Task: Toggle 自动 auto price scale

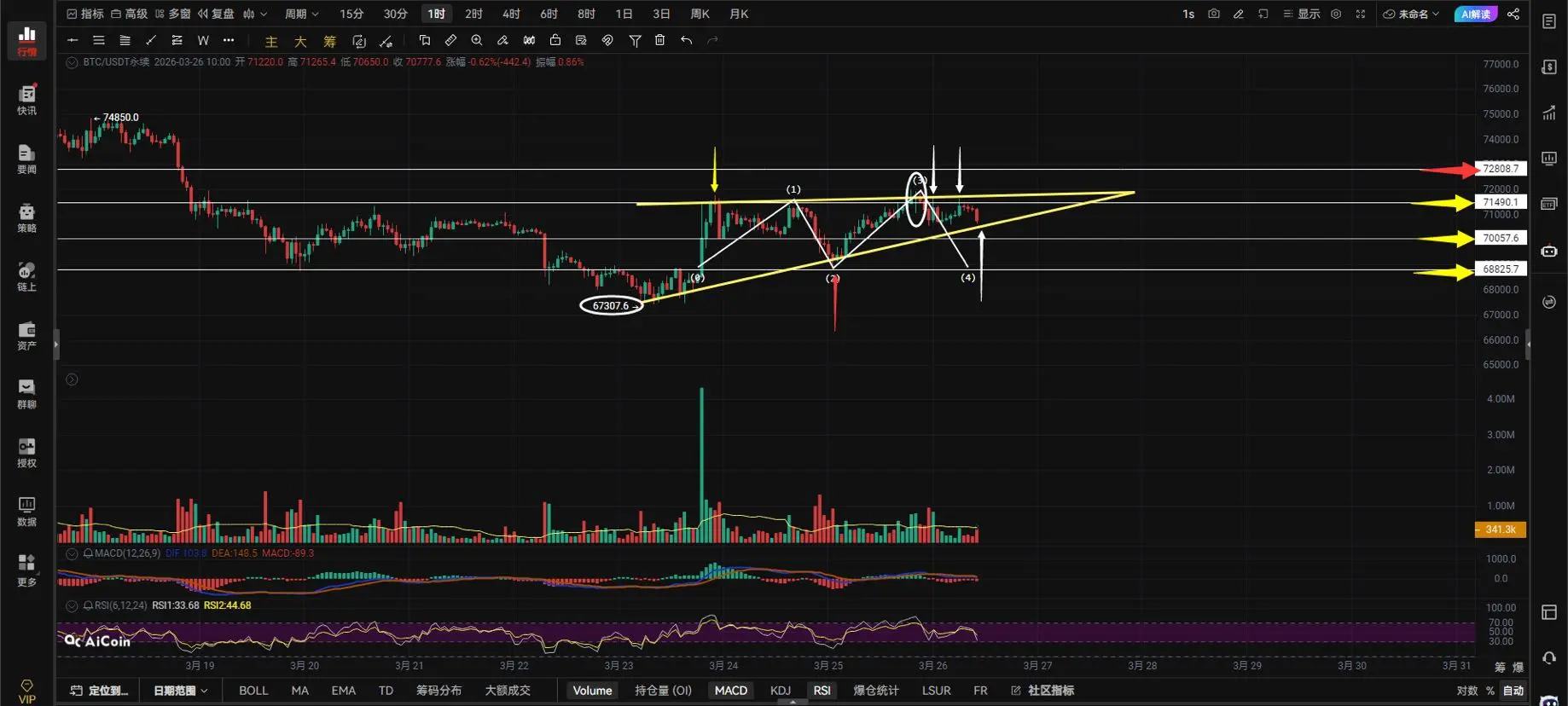Action: tap(1513, 691)
